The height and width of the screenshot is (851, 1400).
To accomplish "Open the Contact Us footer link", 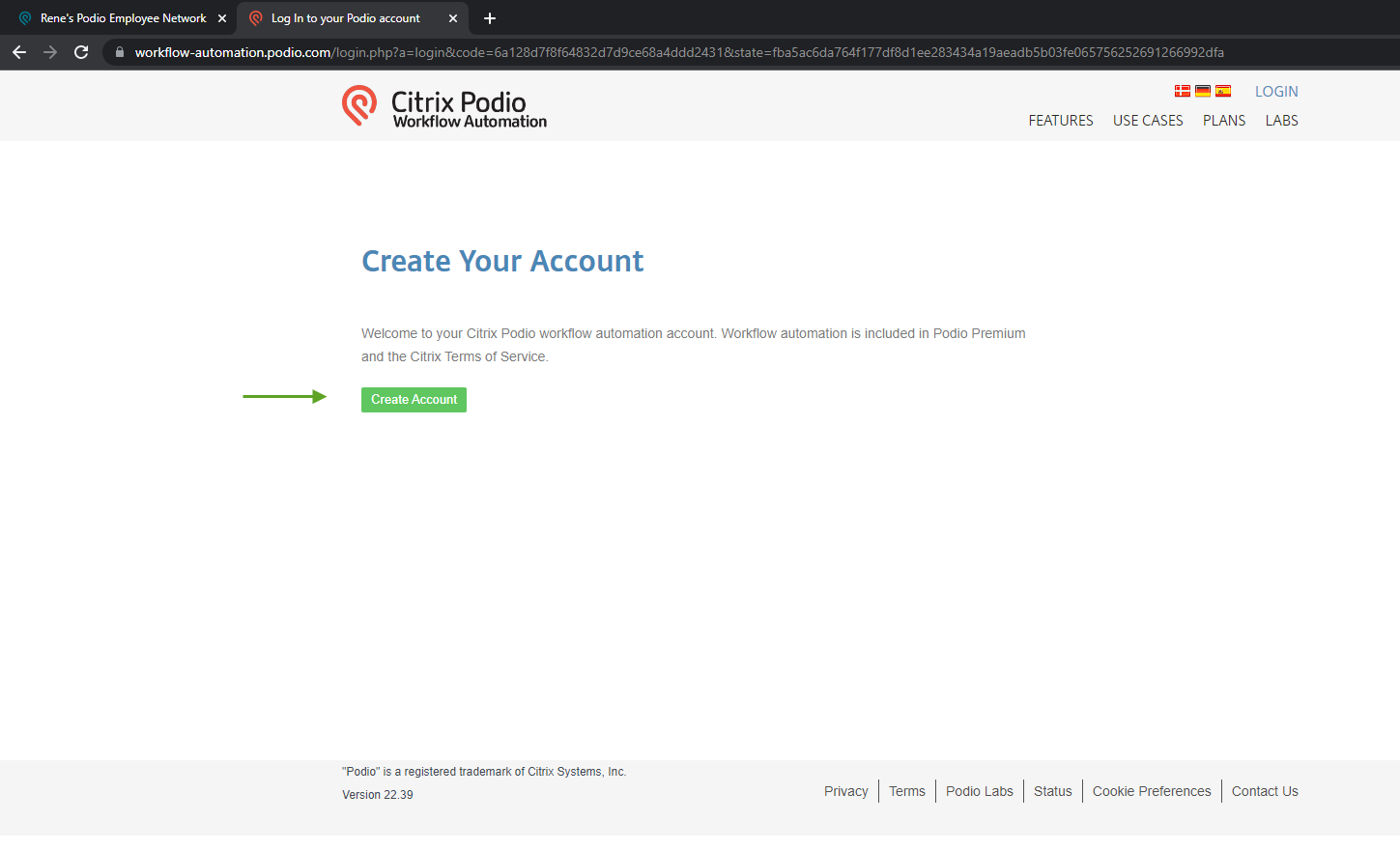I will click(x=1265, y=791).
